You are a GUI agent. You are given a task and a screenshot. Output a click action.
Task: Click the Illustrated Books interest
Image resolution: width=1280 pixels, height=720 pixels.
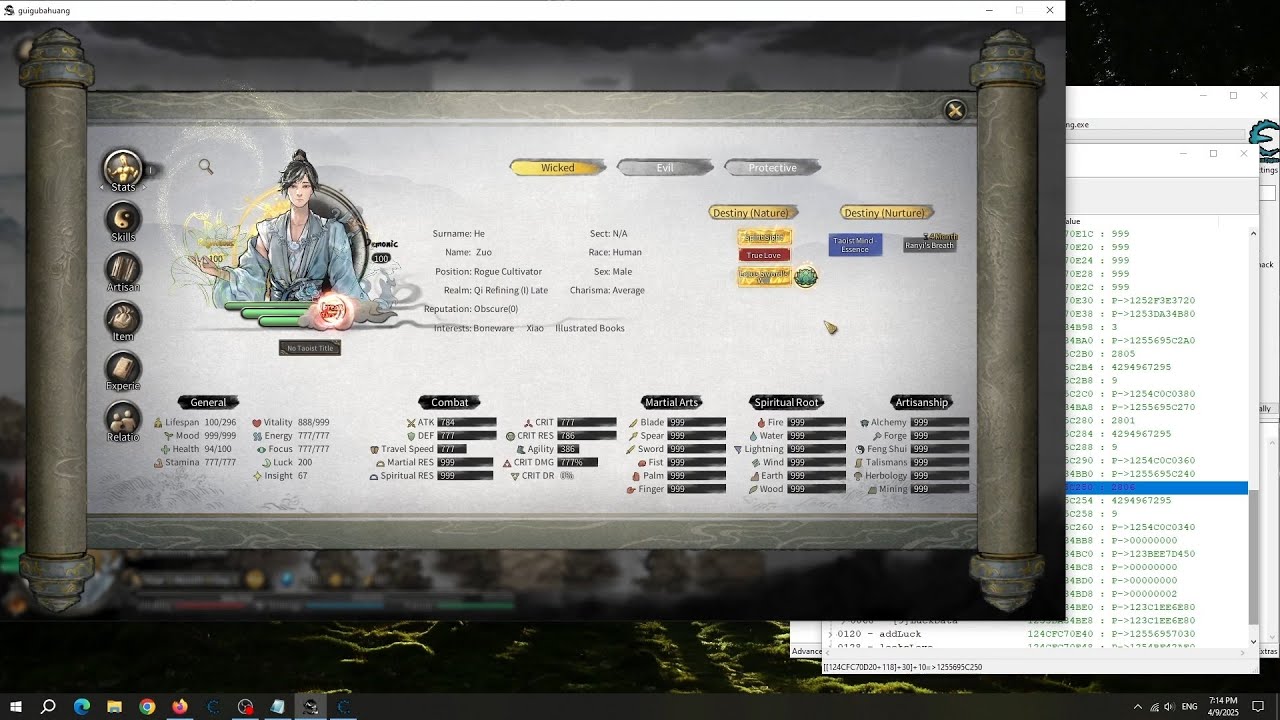click(x=590, y=328)
